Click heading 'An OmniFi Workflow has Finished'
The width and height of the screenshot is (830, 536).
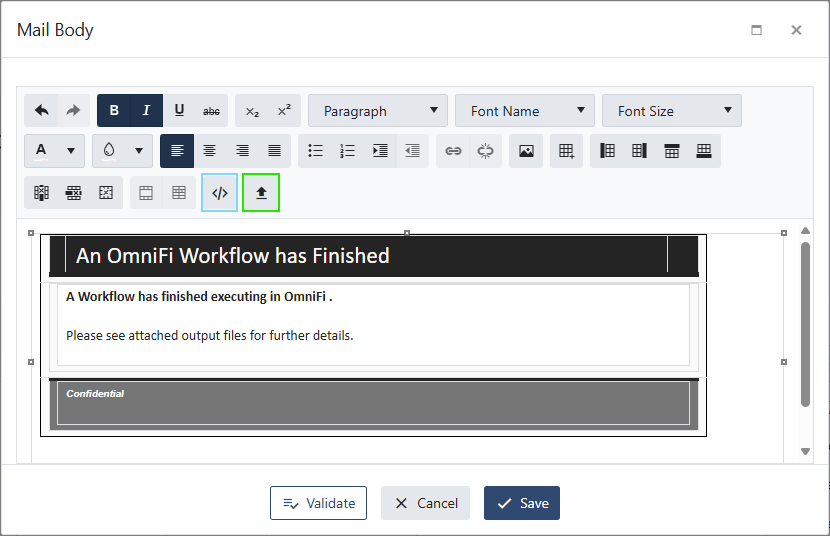tap(233, 256)
